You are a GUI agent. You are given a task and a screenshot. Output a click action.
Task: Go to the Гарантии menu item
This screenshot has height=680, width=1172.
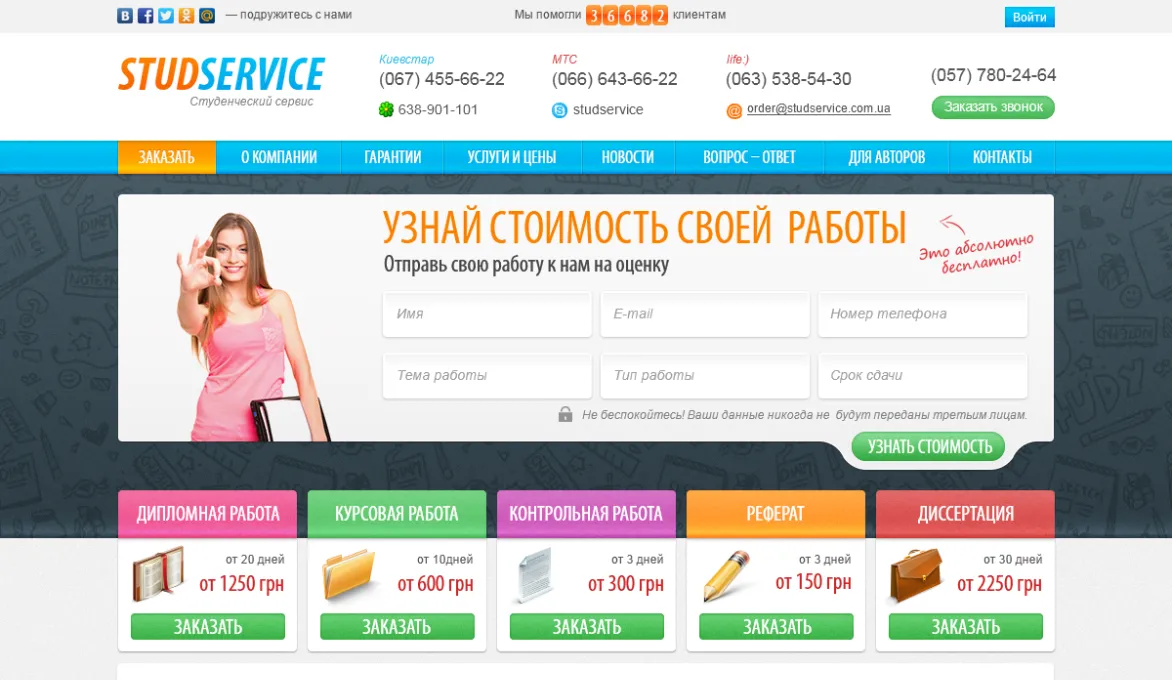(x=392, y=157)
